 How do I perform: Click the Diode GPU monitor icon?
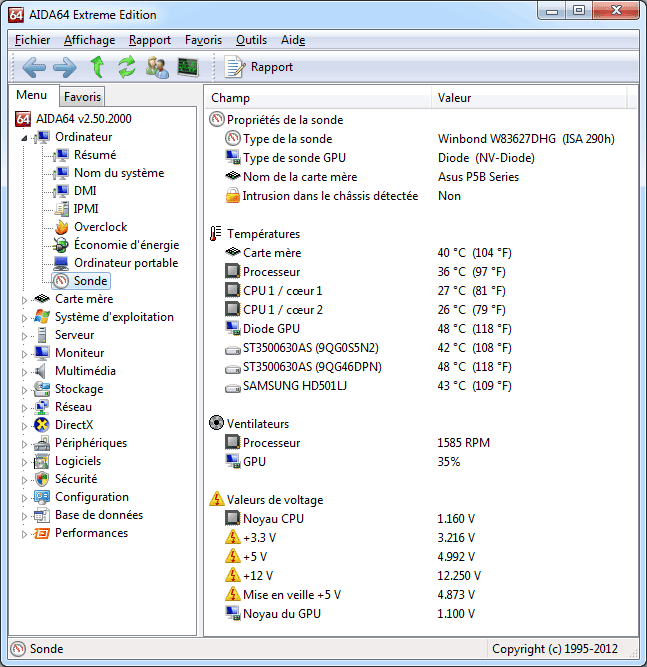click(233, 328)
